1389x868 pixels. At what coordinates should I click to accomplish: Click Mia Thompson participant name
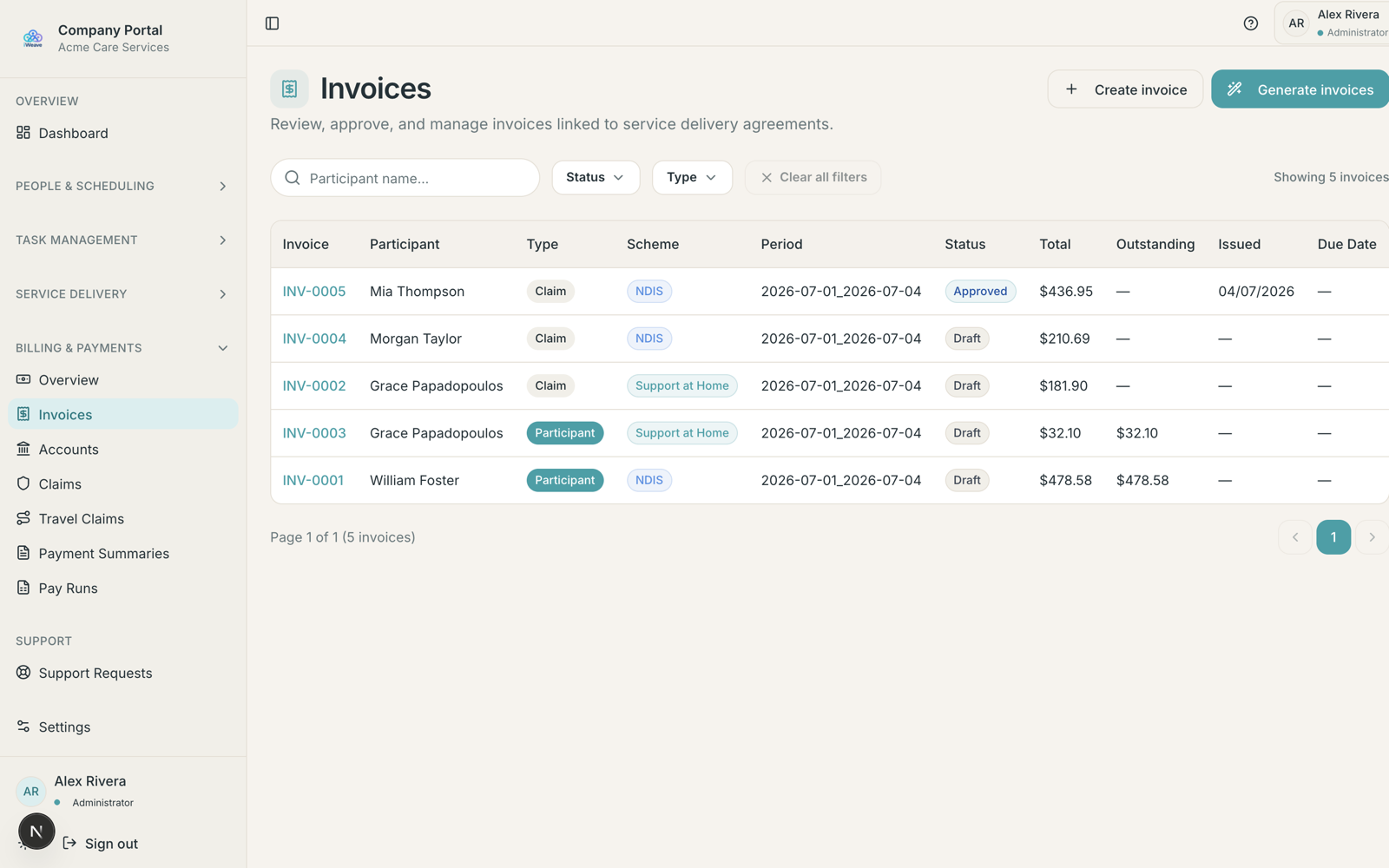pyautogui.click(x=417, y=291)
